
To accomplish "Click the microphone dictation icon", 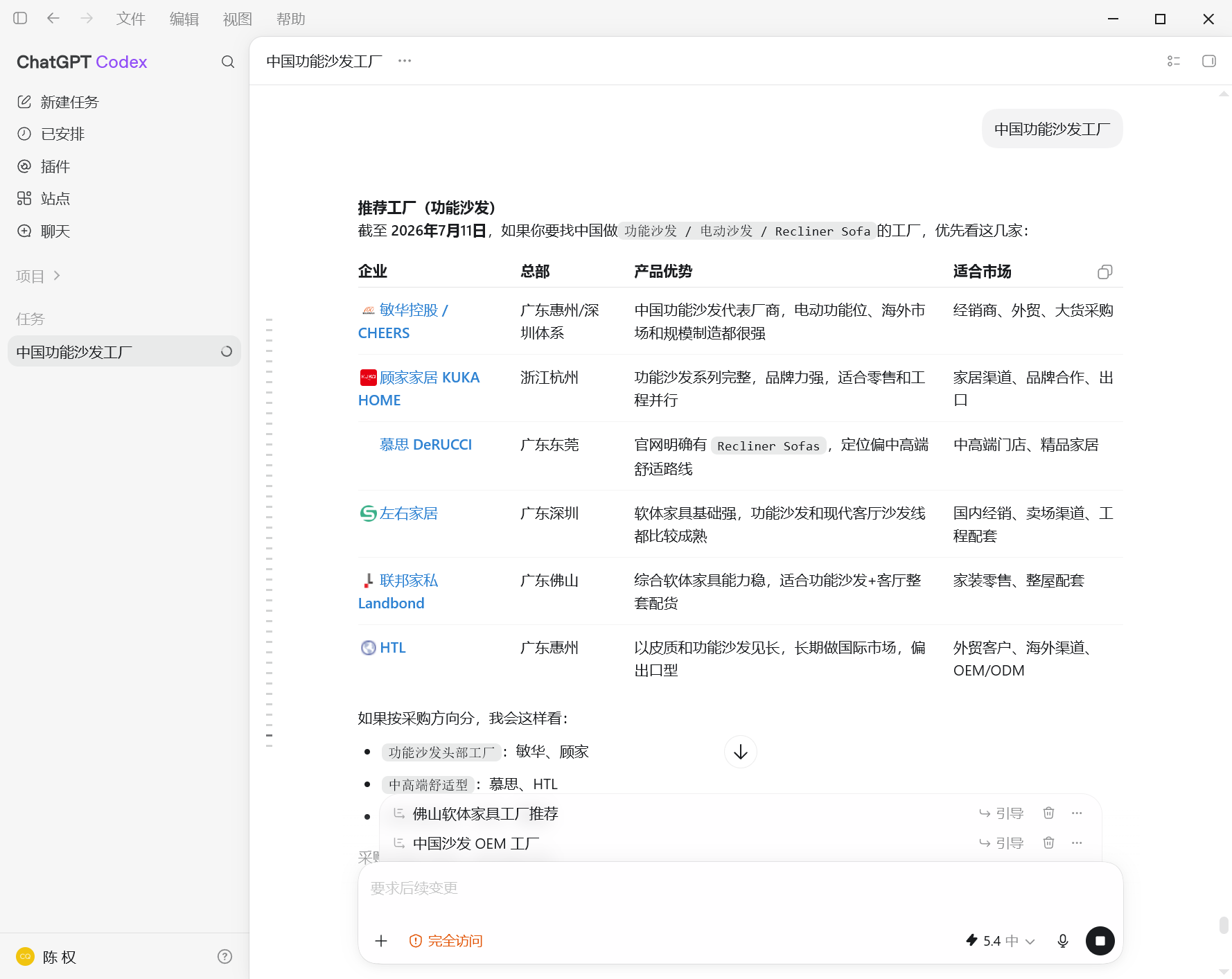I will [1062, 940].
